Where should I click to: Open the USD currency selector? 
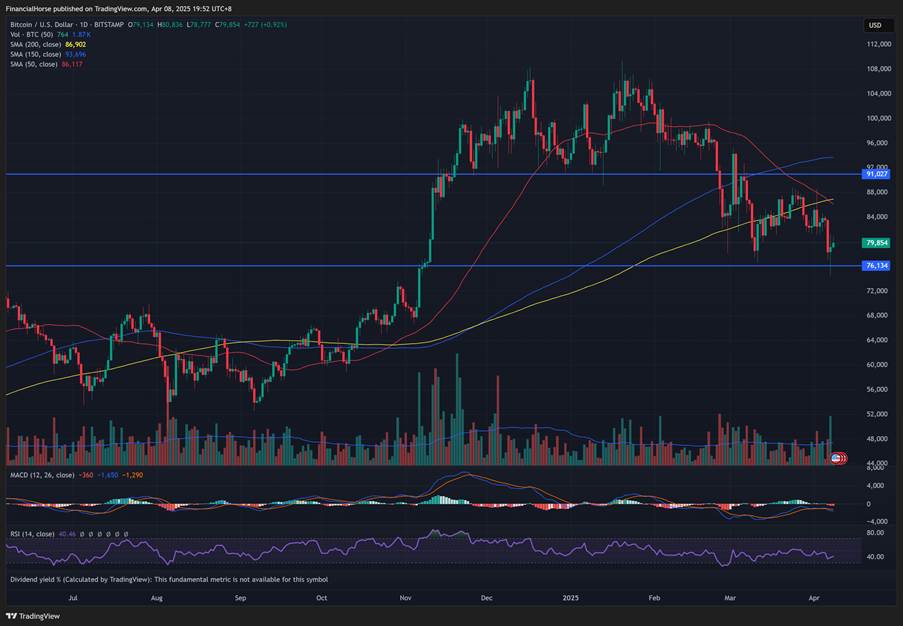coord(875,25)
